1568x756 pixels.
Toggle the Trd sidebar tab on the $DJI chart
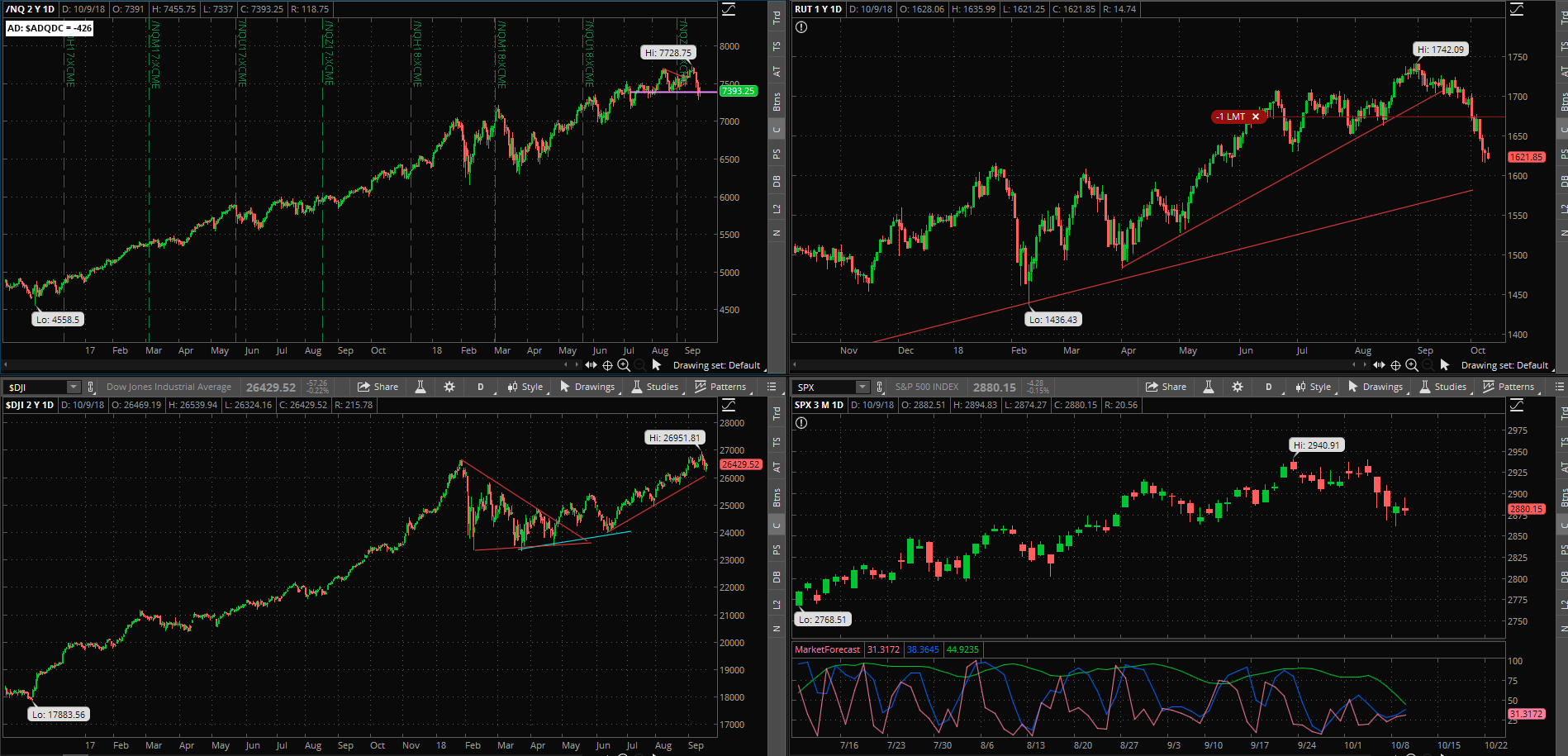point(777,413)
